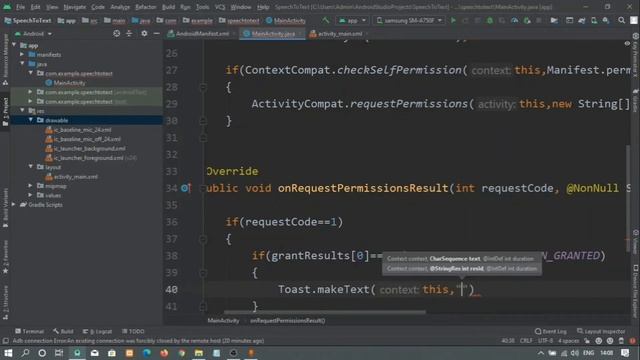
Task: Open Task View on the taskbar
Action: 59,353
